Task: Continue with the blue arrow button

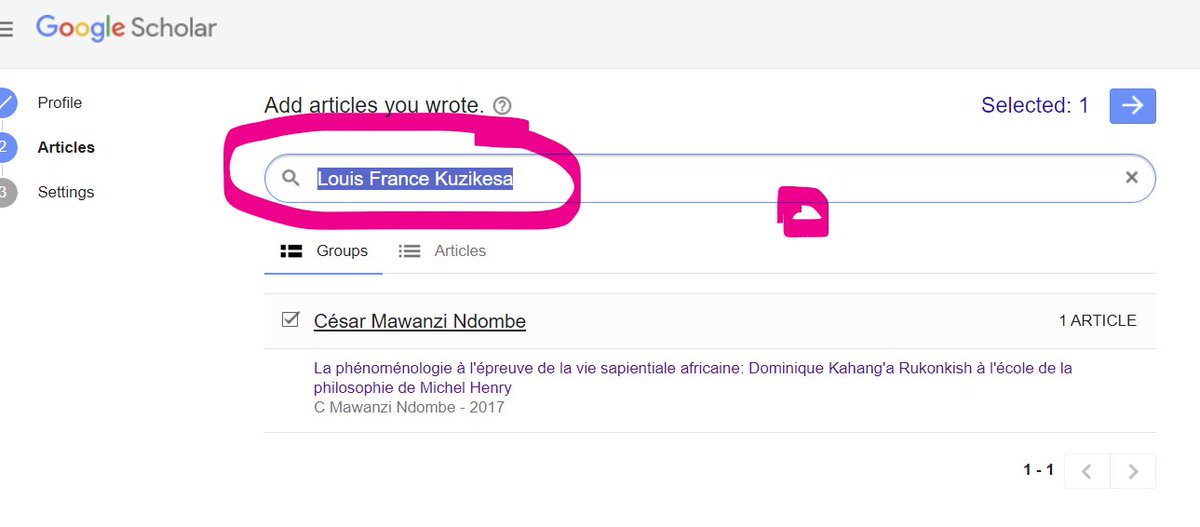Action: [x=1133, y=106]
